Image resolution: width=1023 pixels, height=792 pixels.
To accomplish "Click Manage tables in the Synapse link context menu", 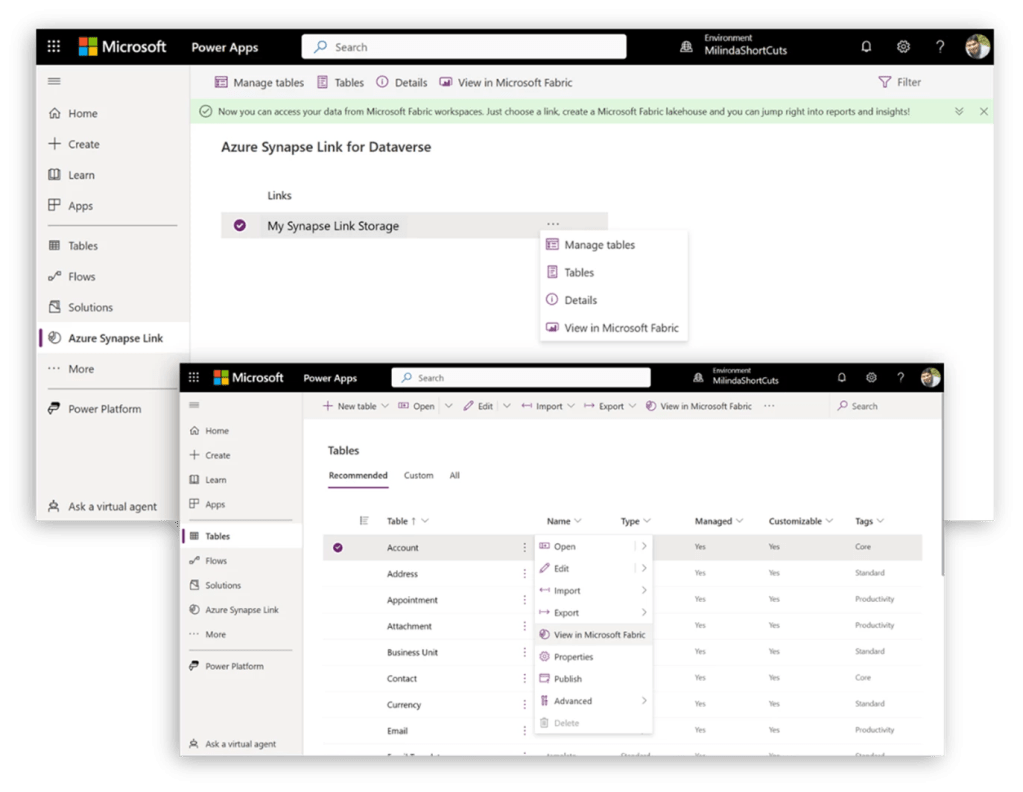I will tap(598, 245).
